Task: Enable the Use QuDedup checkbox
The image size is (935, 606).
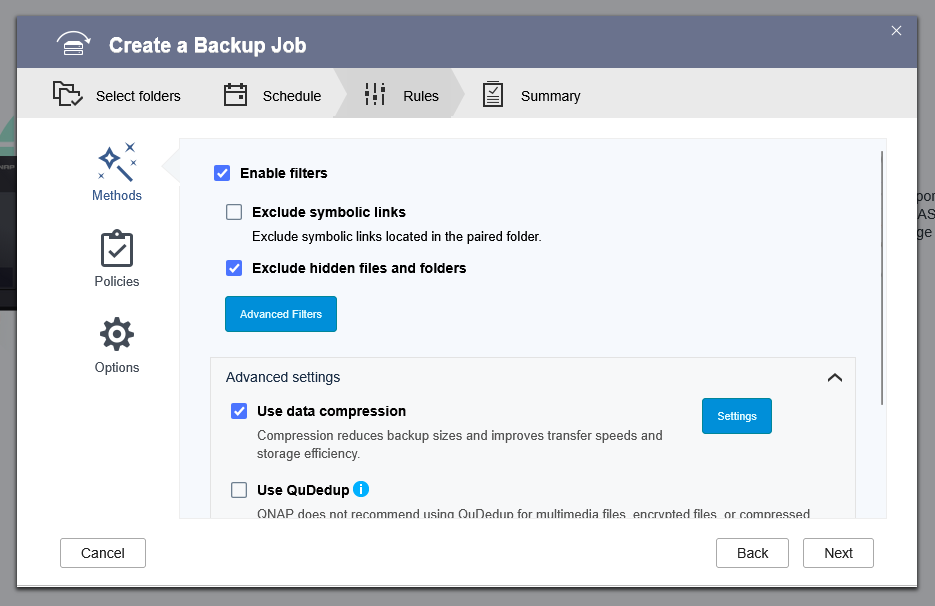Action: pos(239,490)
